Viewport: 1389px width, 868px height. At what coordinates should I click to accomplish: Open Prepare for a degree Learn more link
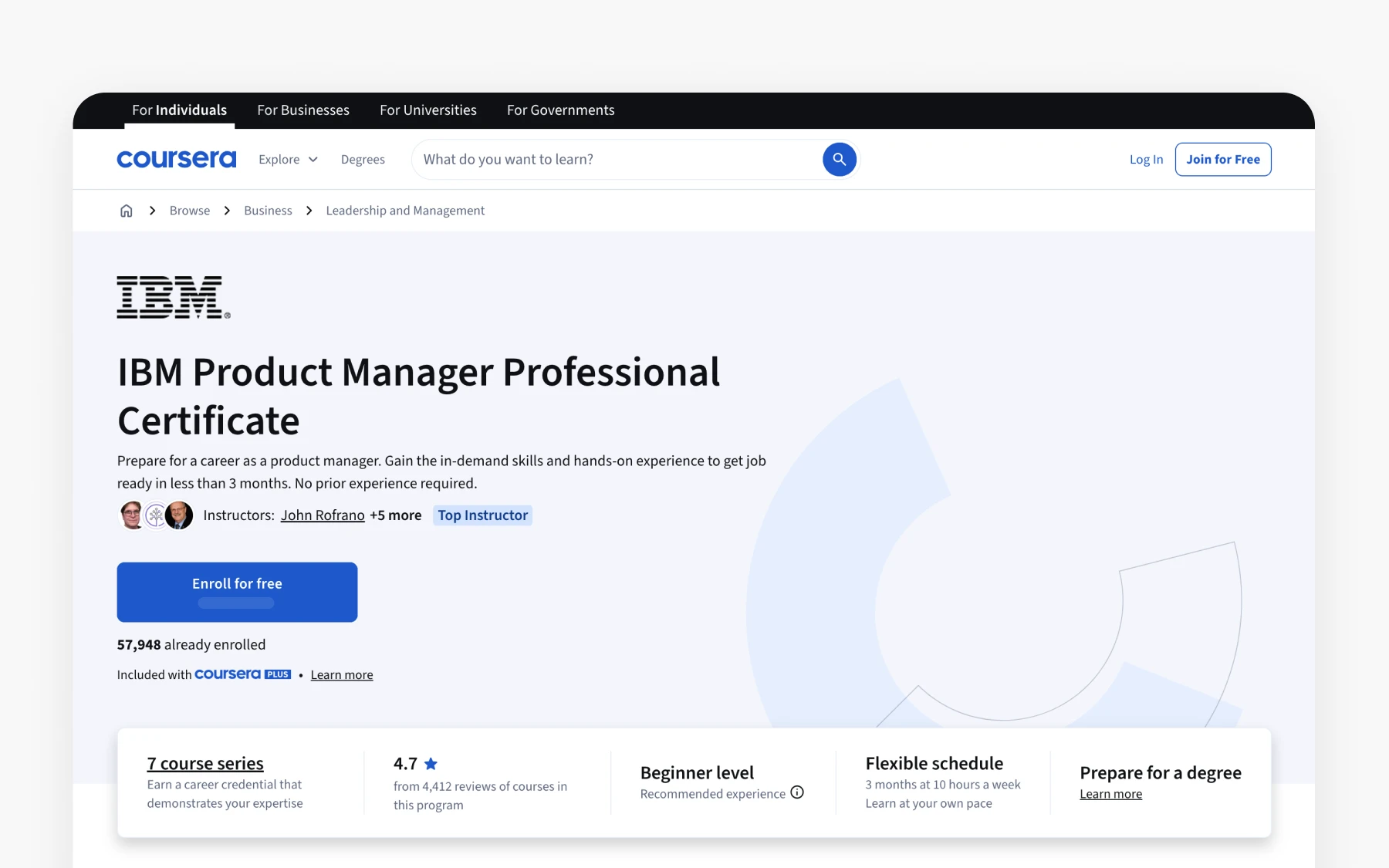pyautogui.click(x=1111, y=794)
